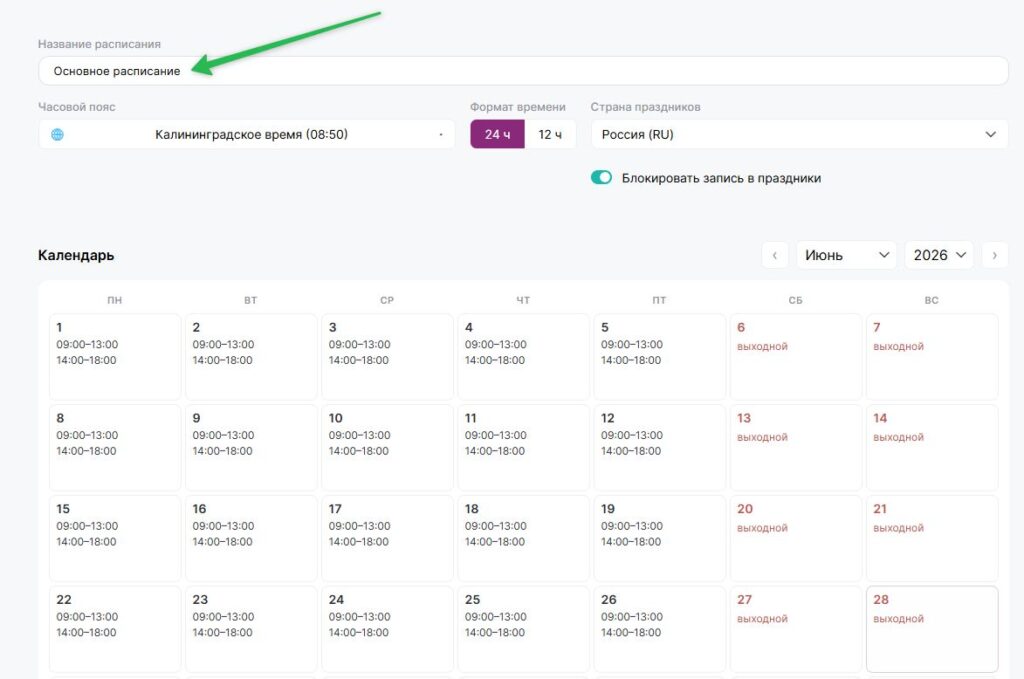
Task: Open June 10 day cell
Action: click(387, 447)
